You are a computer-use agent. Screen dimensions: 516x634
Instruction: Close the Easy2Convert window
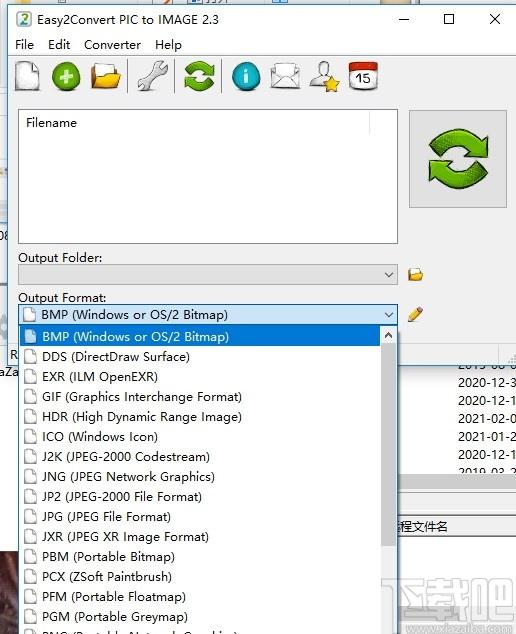pyautogui.click(x=495, y=19)
